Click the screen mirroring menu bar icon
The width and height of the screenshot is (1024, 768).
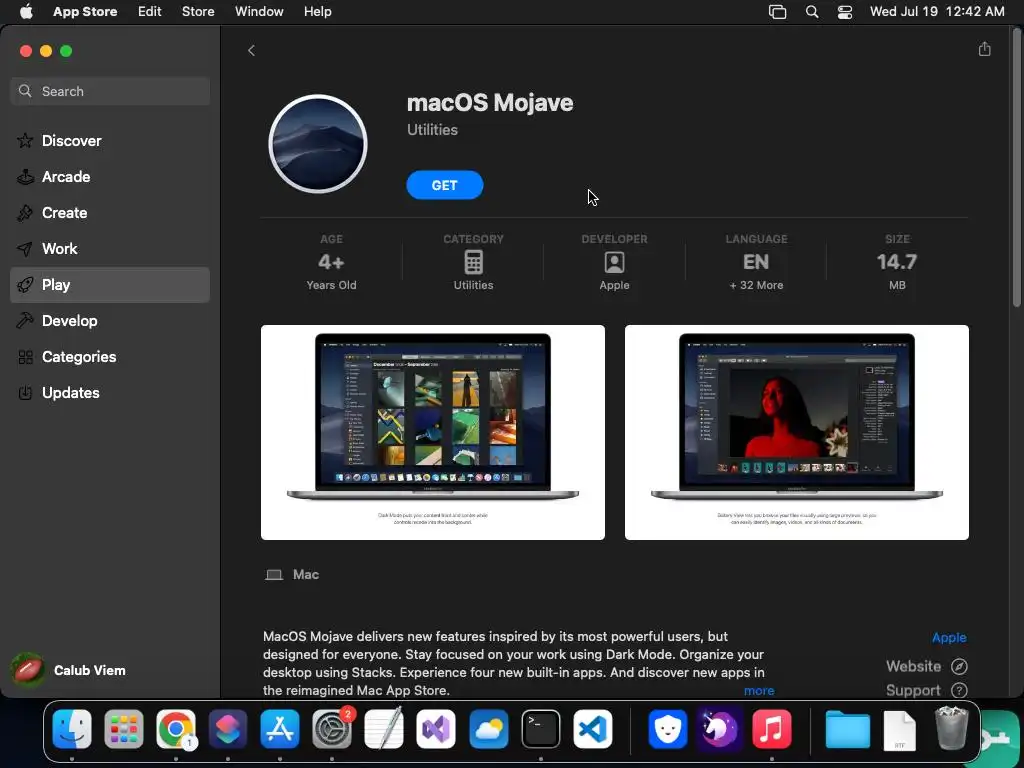[777, 12]
